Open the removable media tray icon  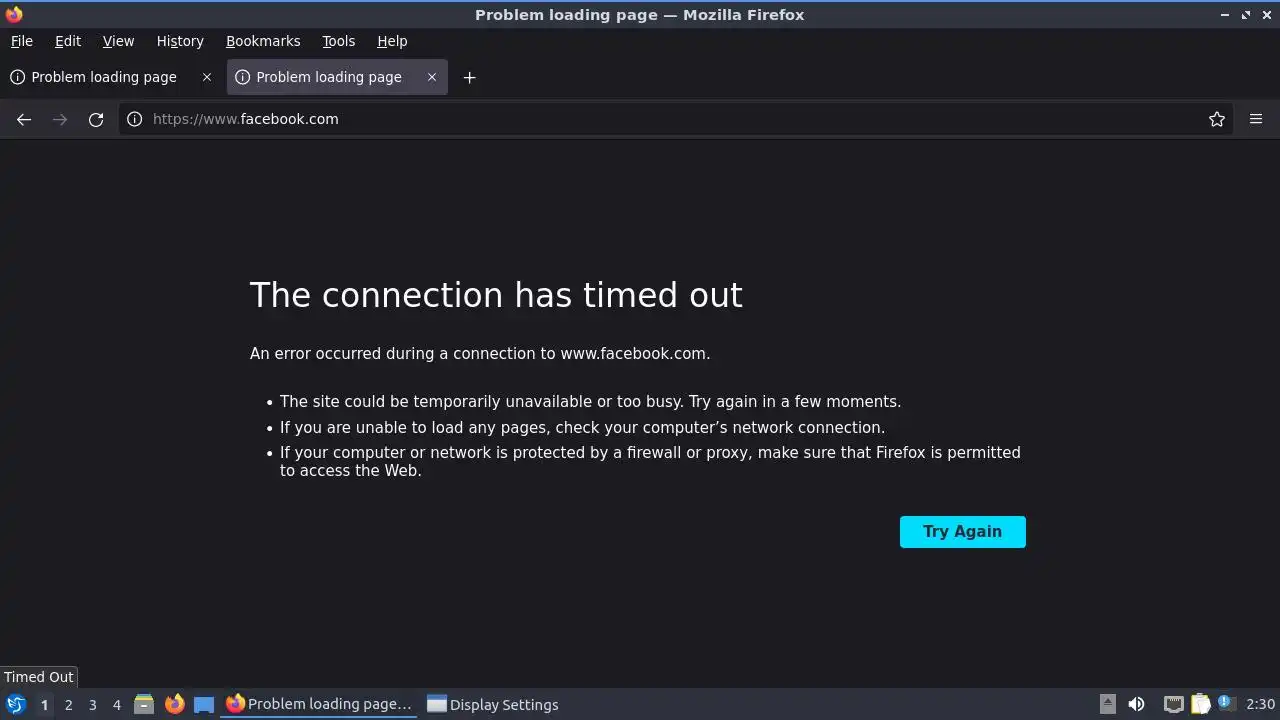coord(1108,704)
